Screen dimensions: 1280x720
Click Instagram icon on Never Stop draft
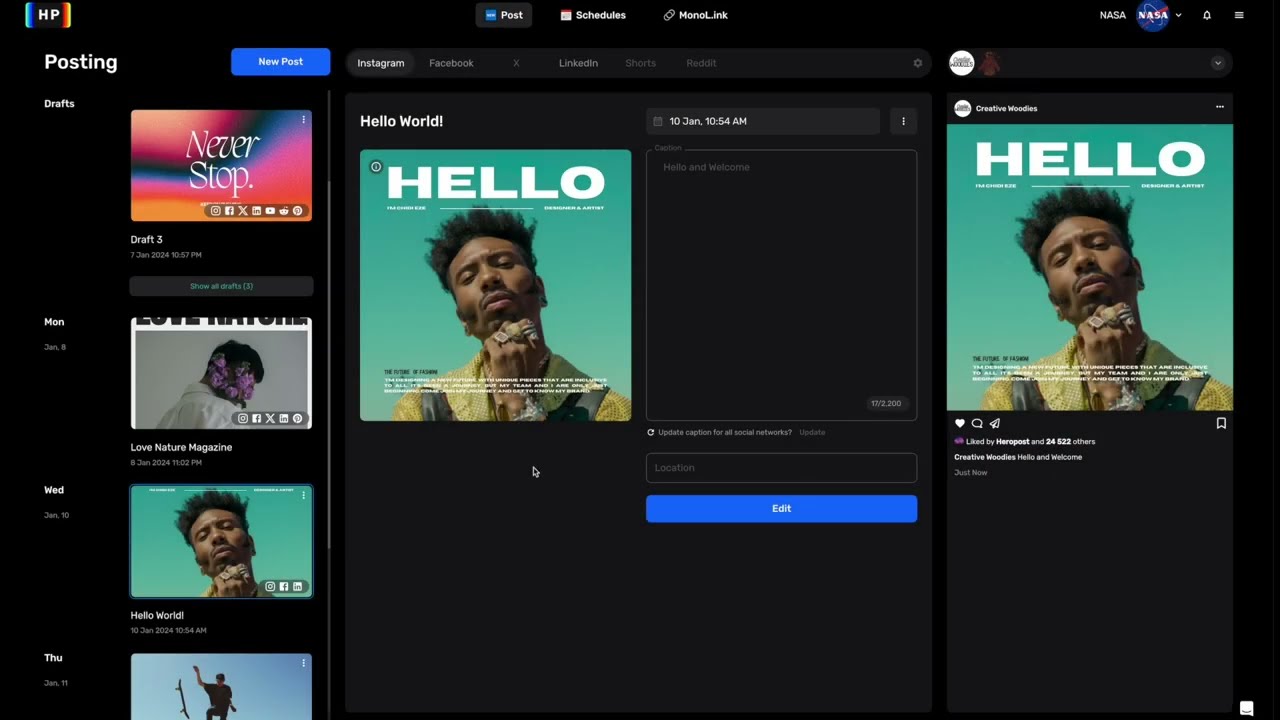click(215, 211)
